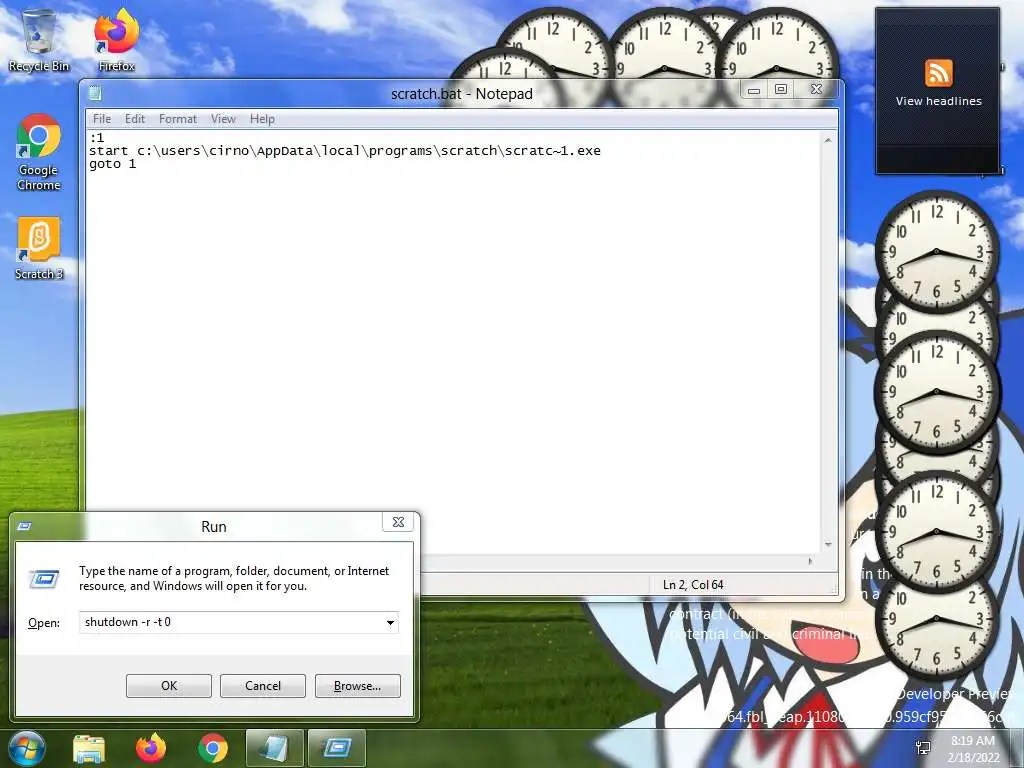Click Cancel in the Run dialog

pyautogui.click(x=263, y=686)
